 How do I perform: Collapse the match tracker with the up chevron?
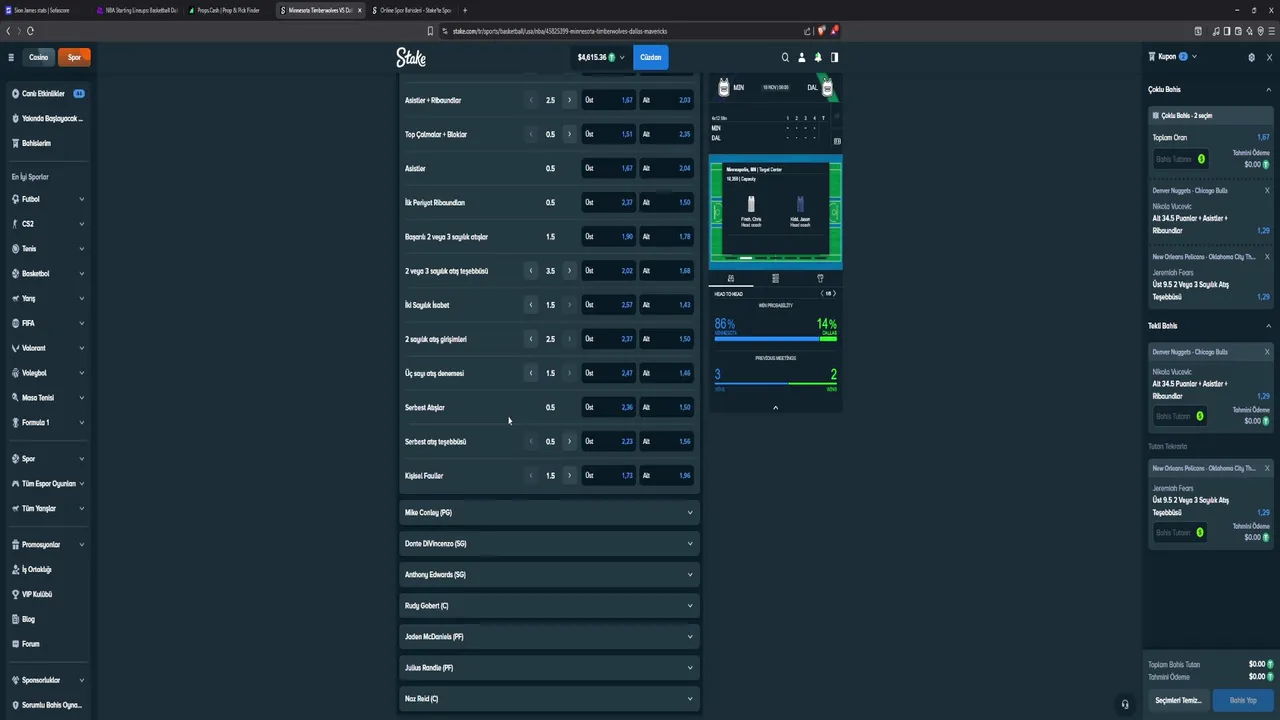[x=775, y=407]
